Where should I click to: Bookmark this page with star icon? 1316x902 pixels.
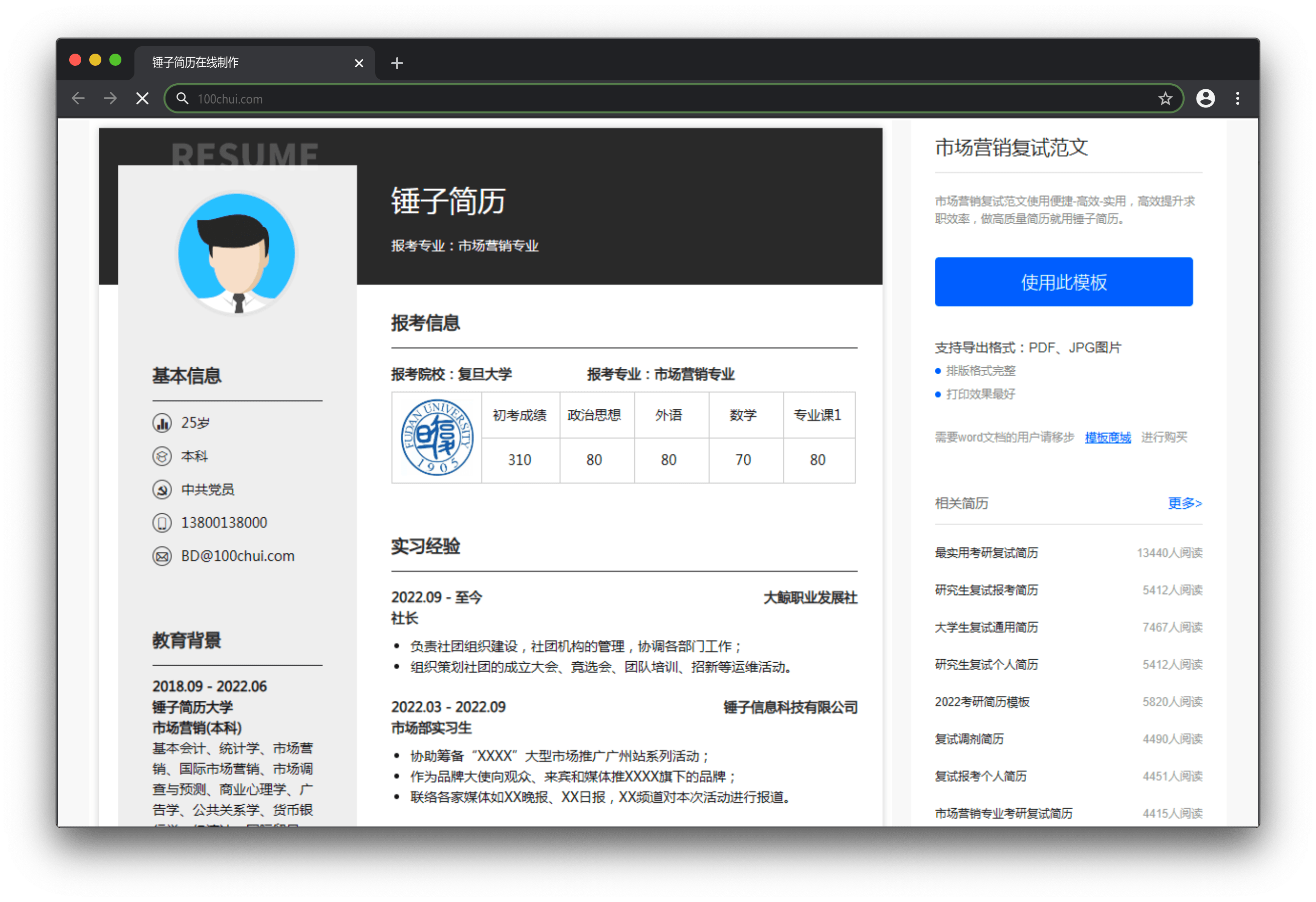pos(1165,99)
